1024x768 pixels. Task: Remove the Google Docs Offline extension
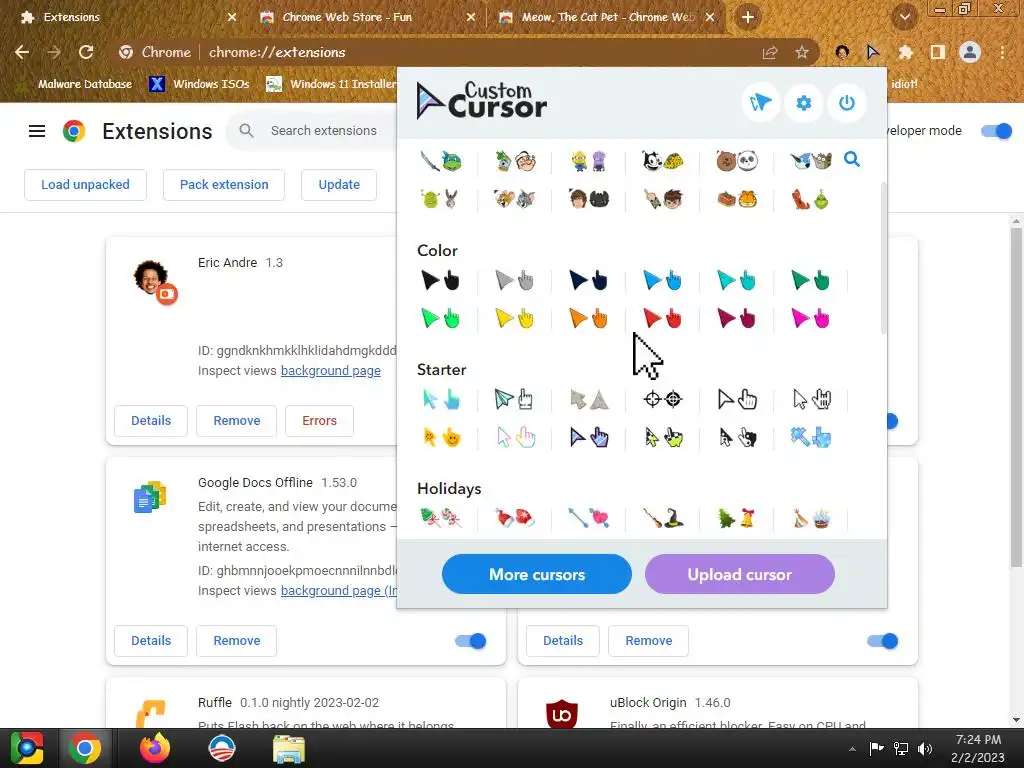coord(236,641)
